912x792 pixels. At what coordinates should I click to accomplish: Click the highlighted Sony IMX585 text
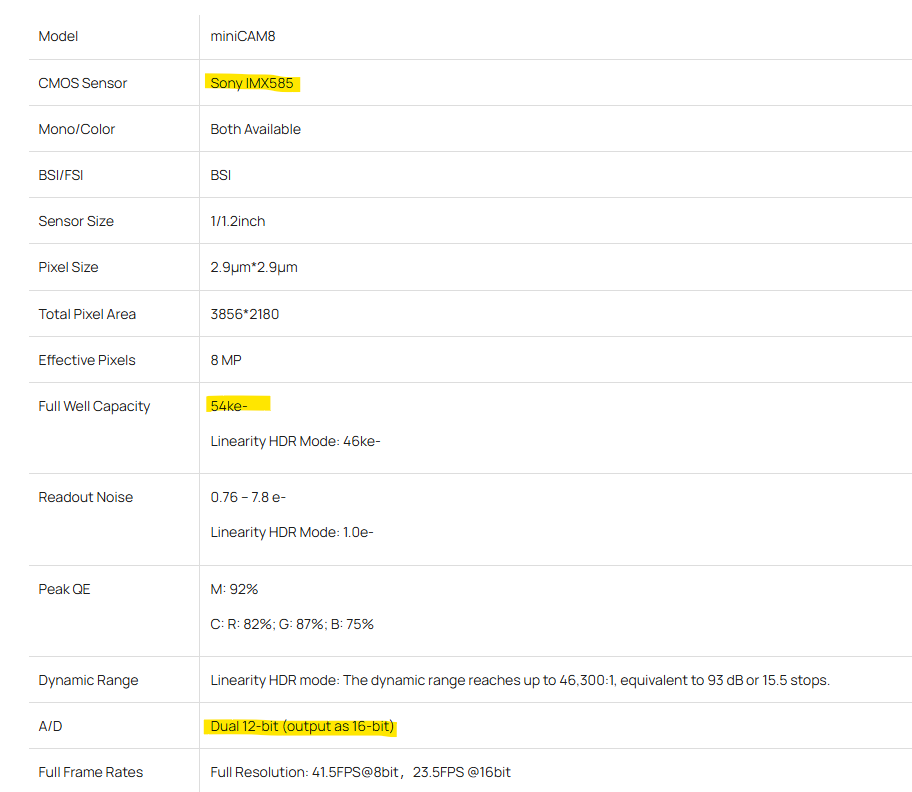pos(252,83)
